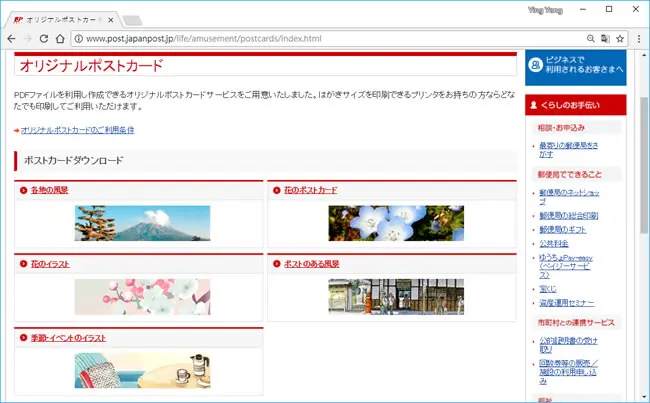Open ポストのある風景 link
The height and width of the screenshot is (403, 650).
311,264
